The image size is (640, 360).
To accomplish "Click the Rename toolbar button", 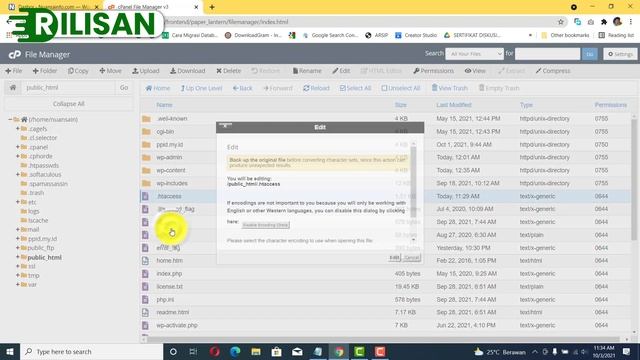I will pos(307,71).
